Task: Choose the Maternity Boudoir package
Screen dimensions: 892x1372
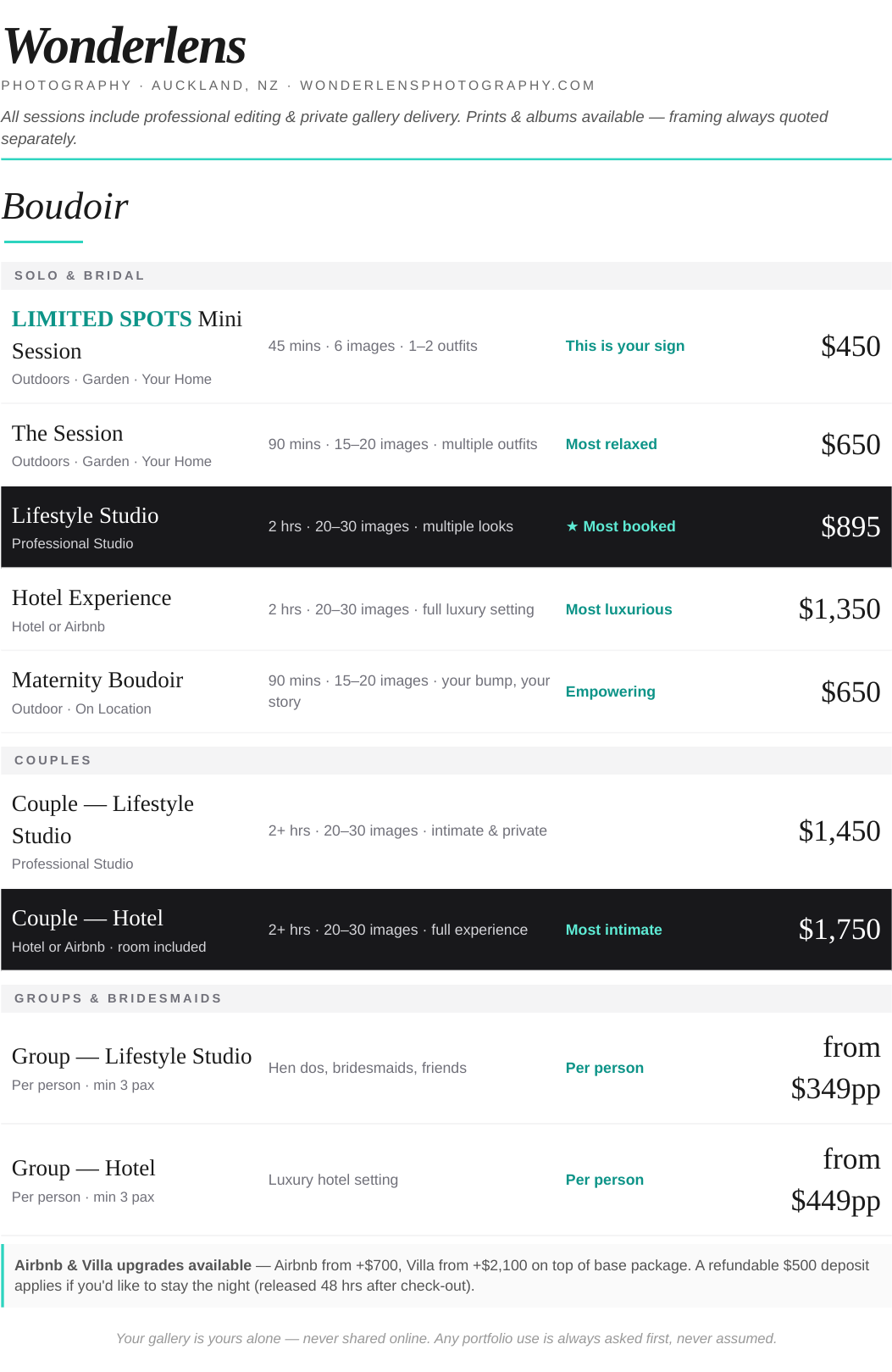Action: click(446, 692)
